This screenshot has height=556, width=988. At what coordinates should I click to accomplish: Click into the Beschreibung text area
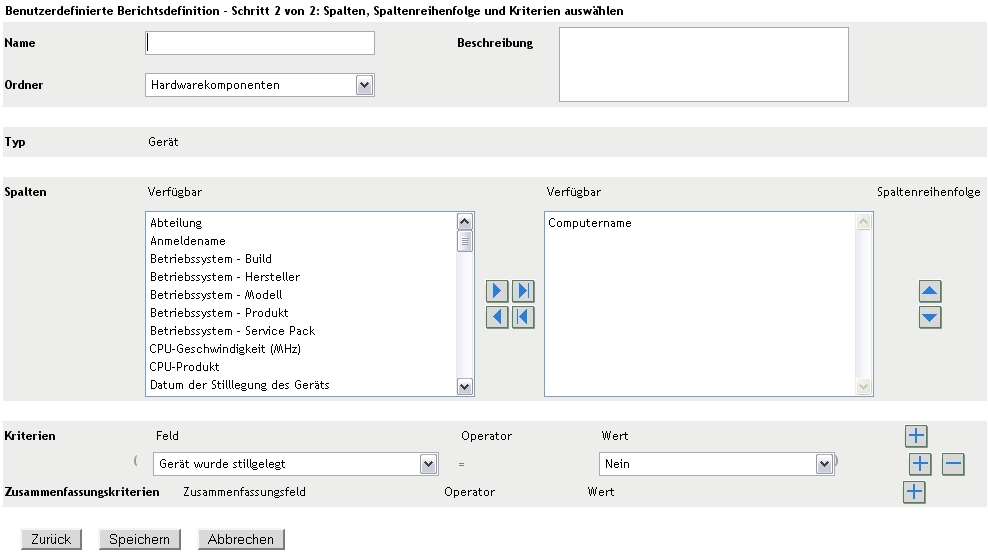(x=703, y=64)
